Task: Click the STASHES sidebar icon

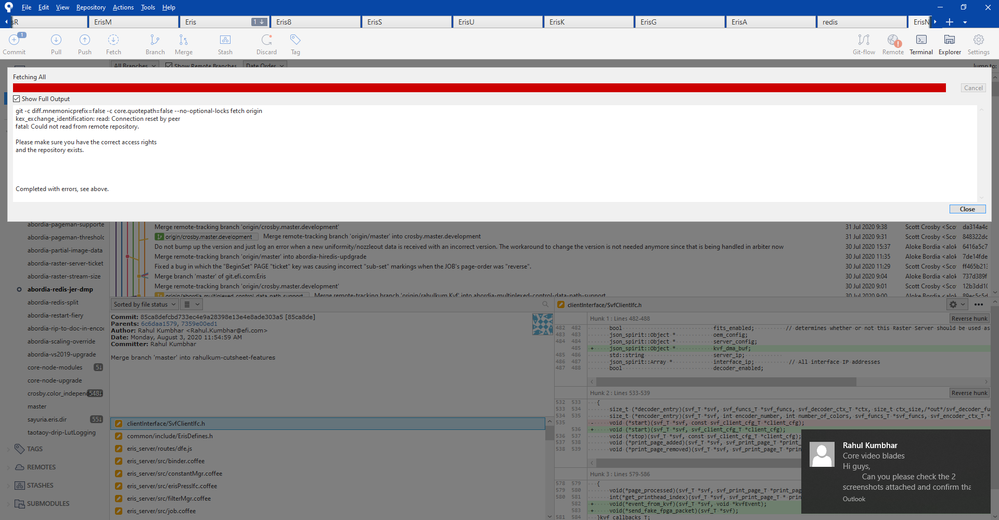Action: [19, 485]
